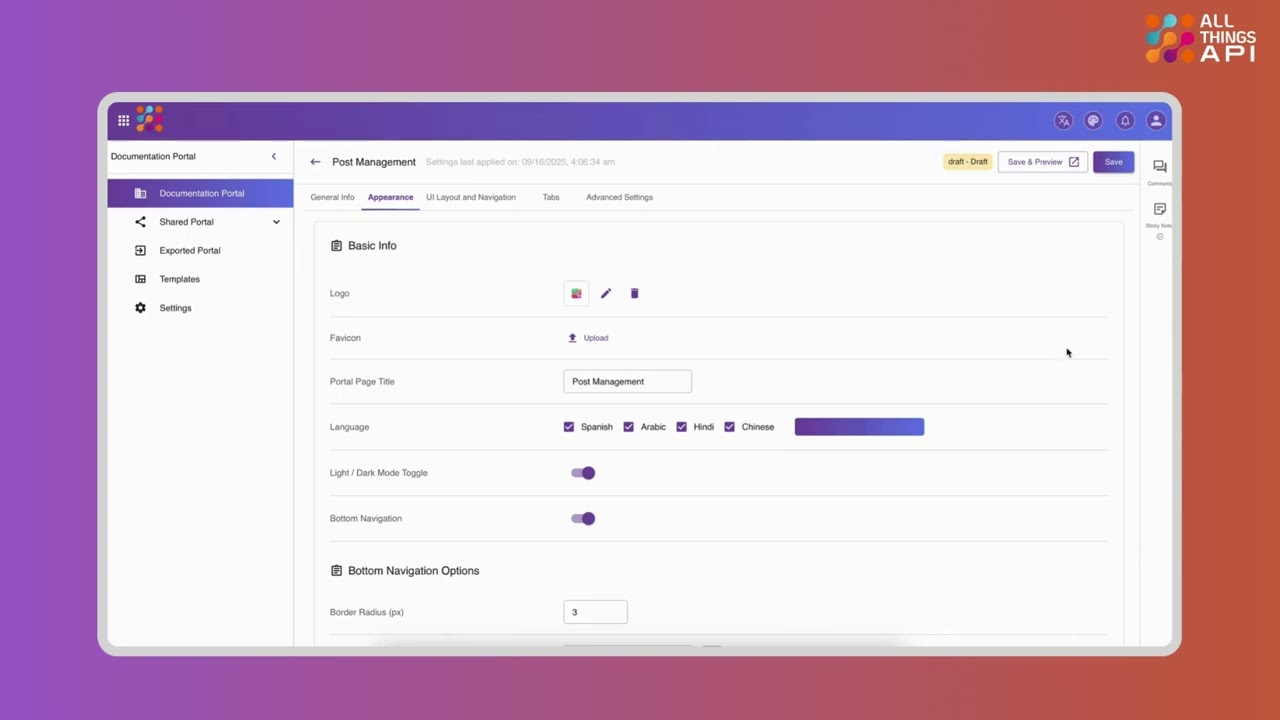The height and width of the screenshot is (720, 1280).
Task: Collapse the Documentation Portal sidebar chevron
Action: [274, 156]
